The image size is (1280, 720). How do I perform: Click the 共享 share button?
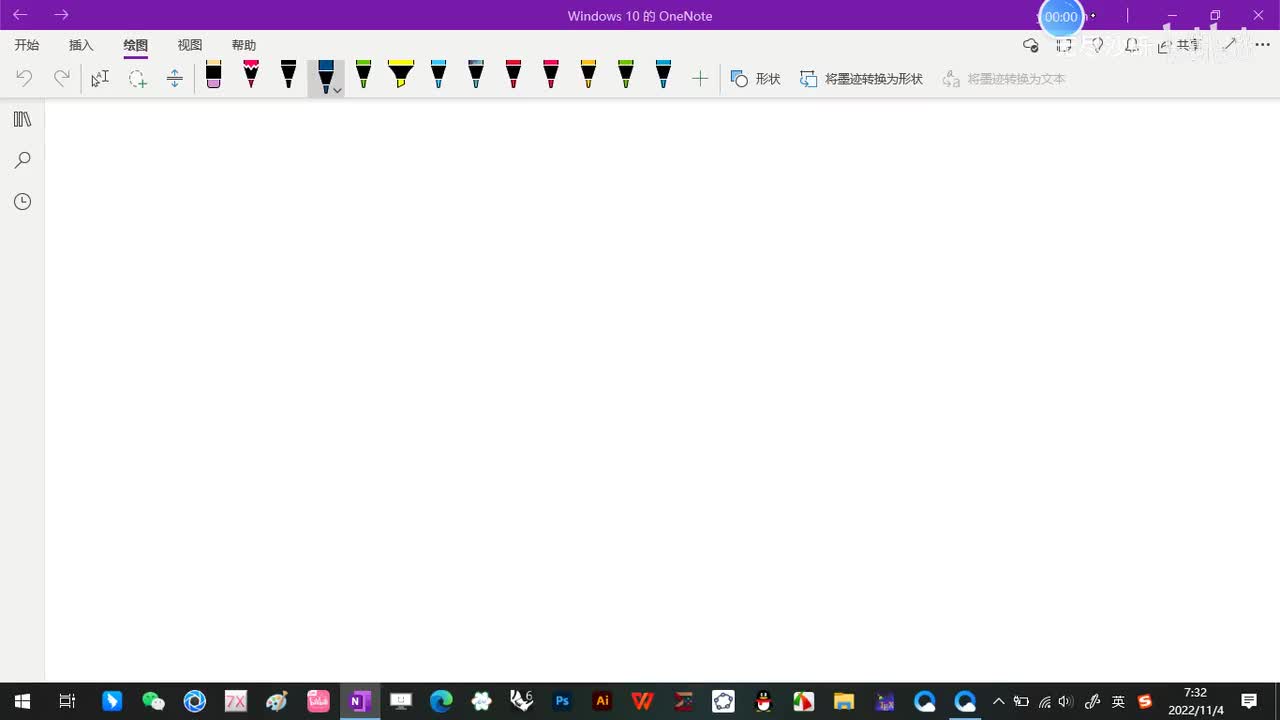point(1179,45)
